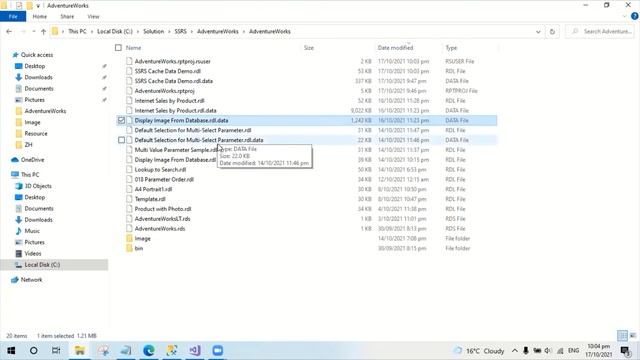Go back using the Back arrow
Image resolution: width=640 pixels, height=360 pixels.
9,31
